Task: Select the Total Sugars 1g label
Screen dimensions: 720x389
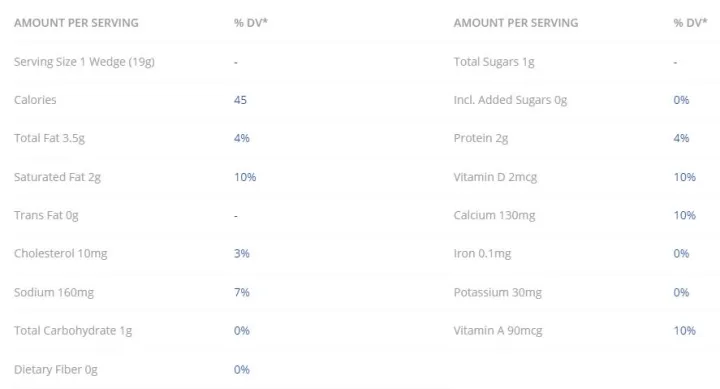Action: [x=494, y=62]
